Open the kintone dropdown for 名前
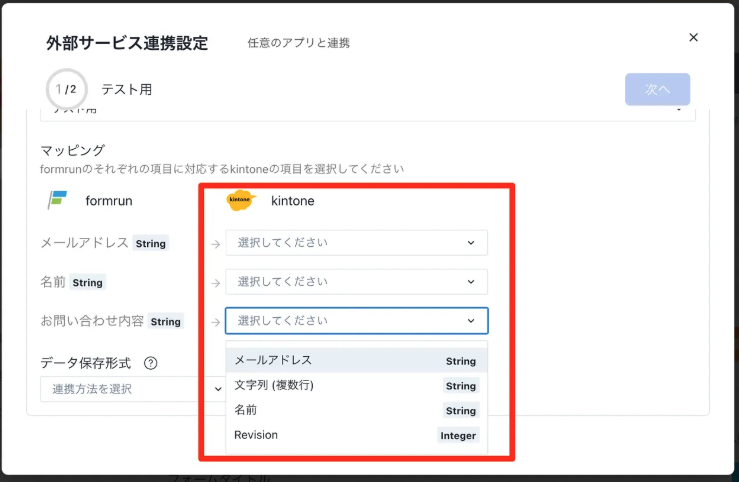 356,282
